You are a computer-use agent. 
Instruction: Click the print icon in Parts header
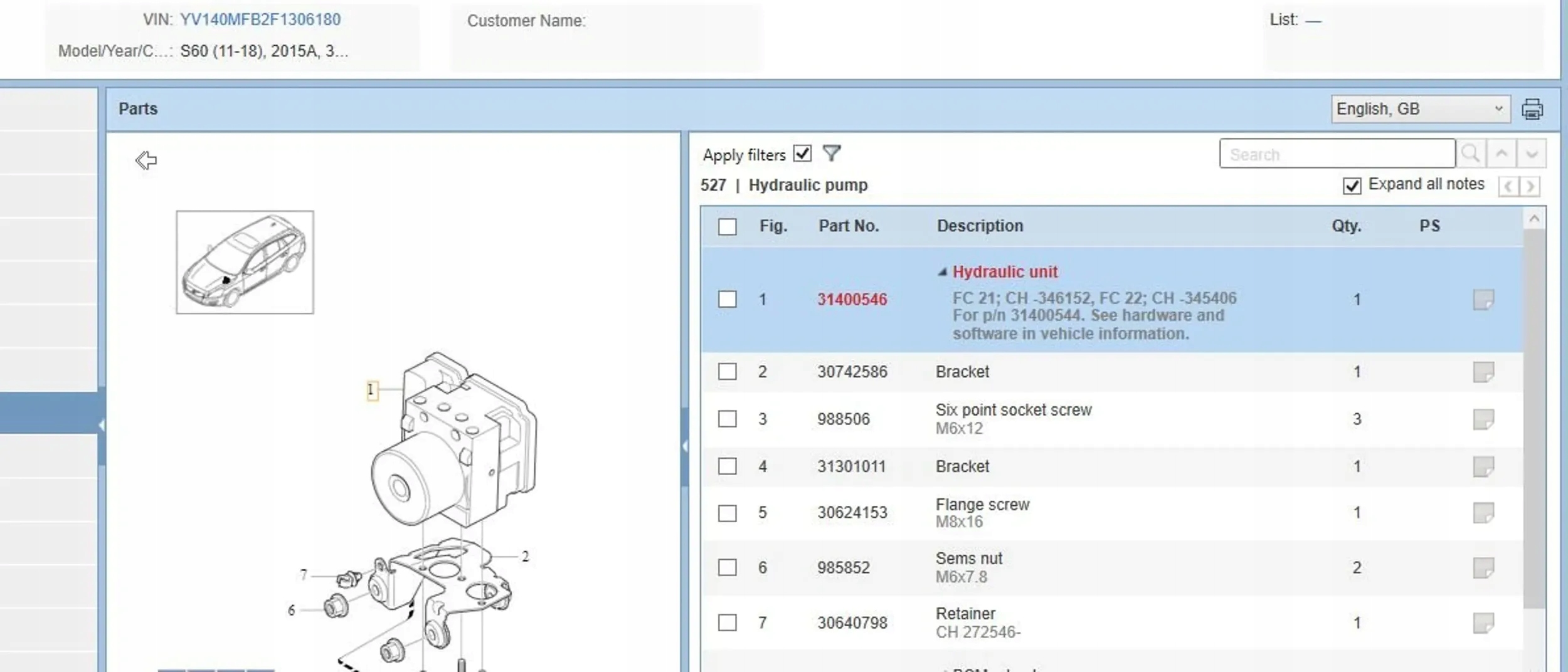(1532, 109)
